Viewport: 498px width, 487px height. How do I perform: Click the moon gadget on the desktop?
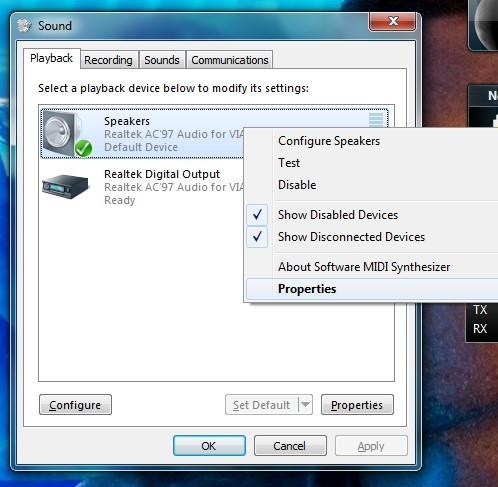tap(484, 24)
